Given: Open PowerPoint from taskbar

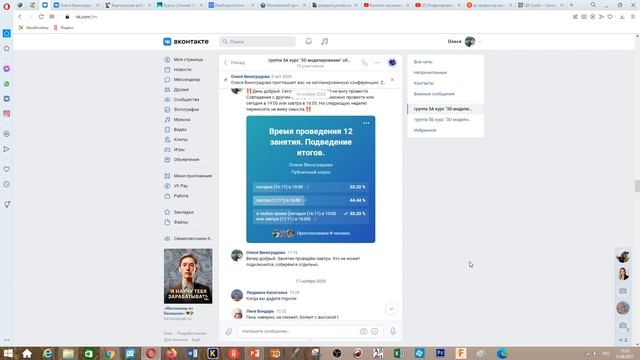Looking at the screenshot, I should pyautogui.click(x=255, y=353).
